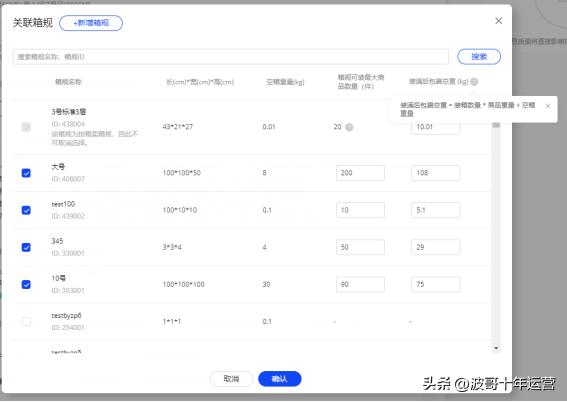The height and width of the screenshot is (402, 567).
Task: Click the list scrollbar thumb
Action: 496,125
